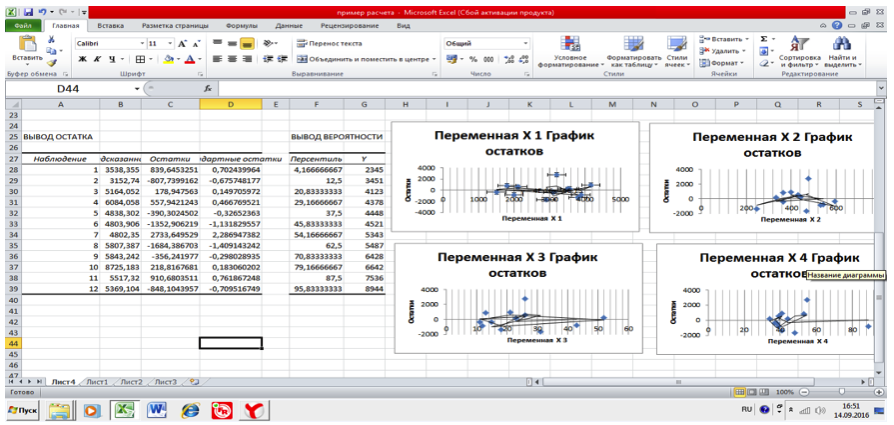894x425 pixels.
Task: Switch to Разметка страницы tab
Action: tap(175, 26)
